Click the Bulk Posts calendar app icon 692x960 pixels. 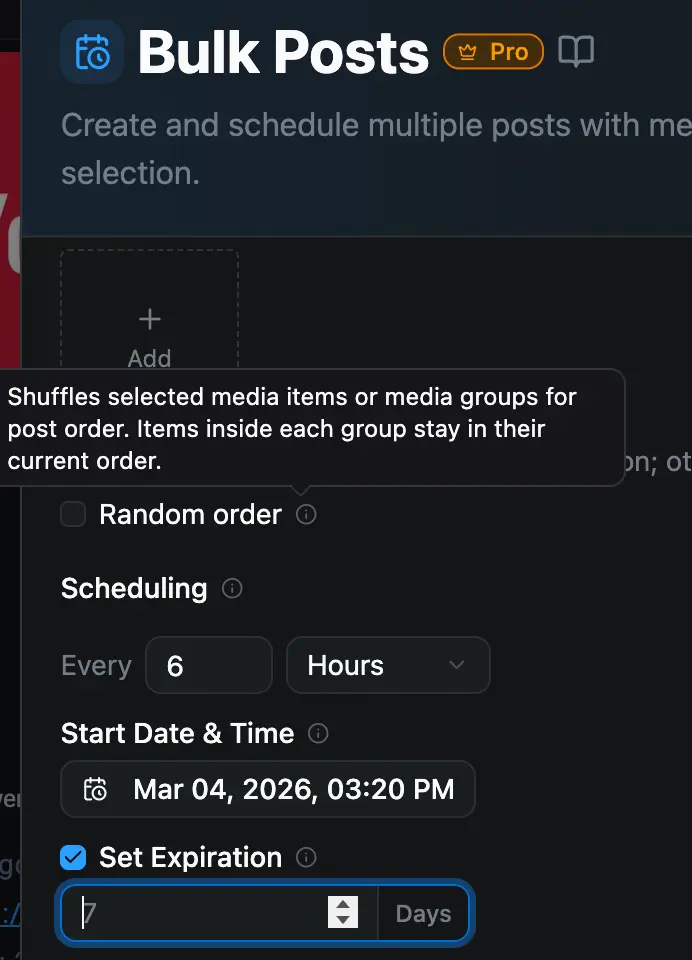click(x=92, y=52)
